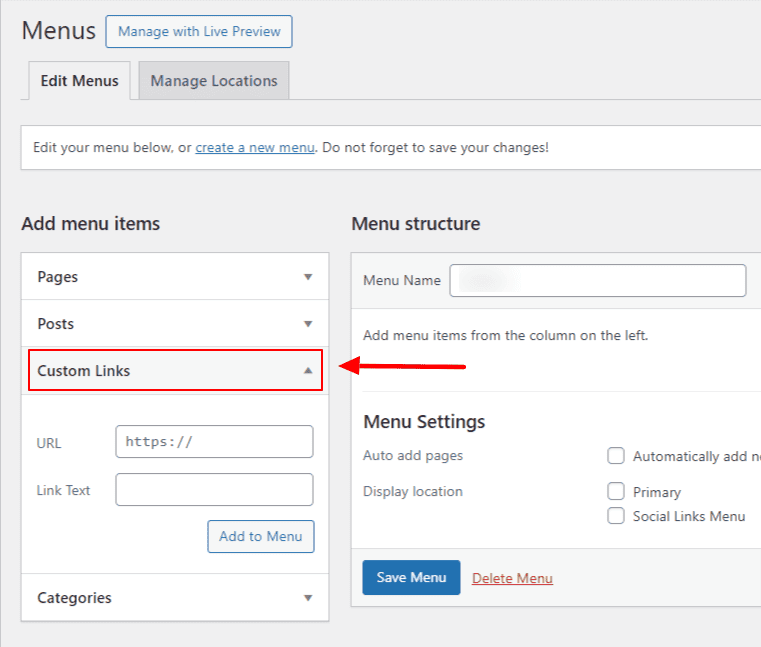
Task: Click the URL field label
Action: tap(49, 443)
